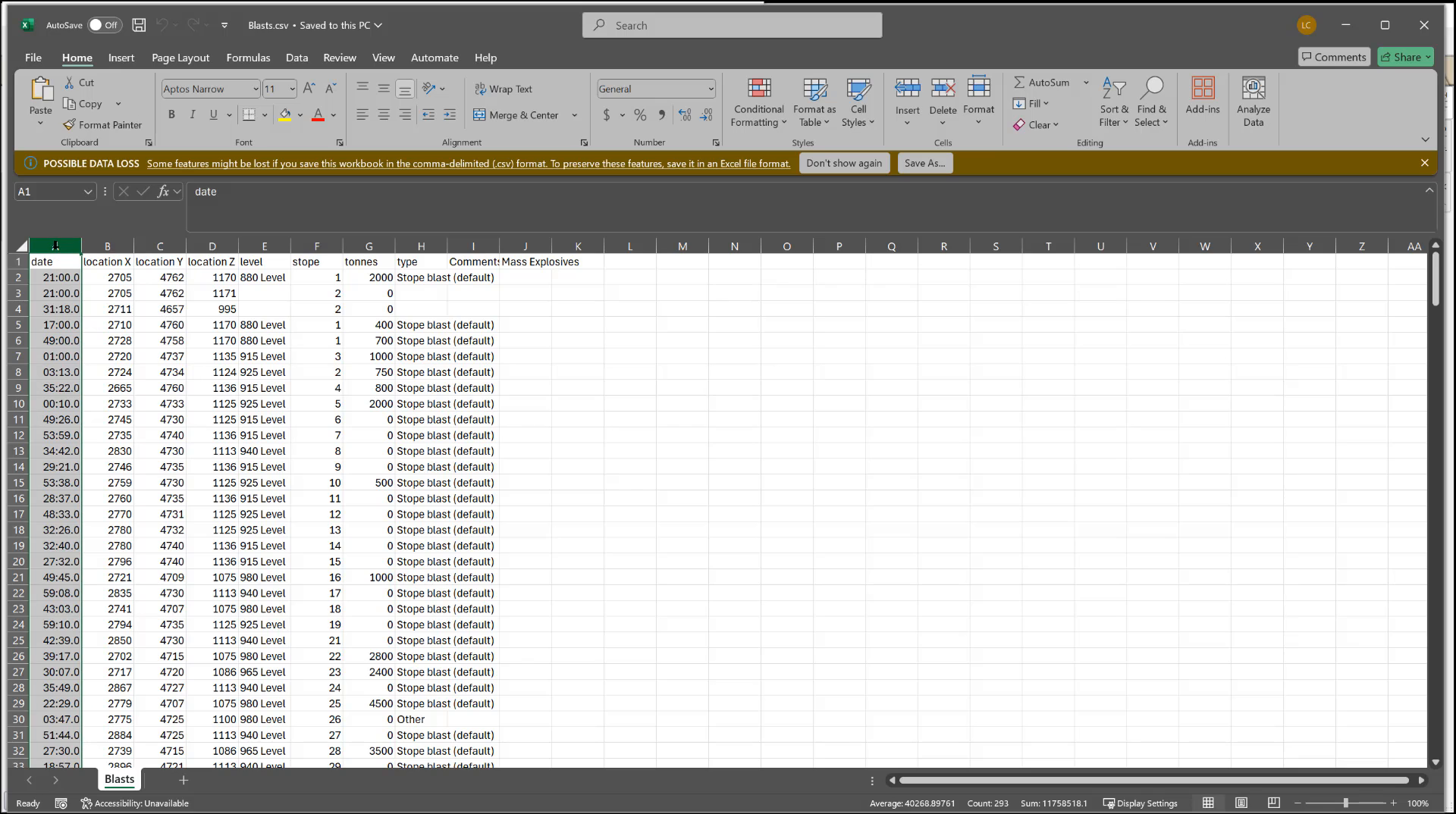Click Copy icon in Clipboard group
1456x814 pixels.
click(x=70, y=104)
